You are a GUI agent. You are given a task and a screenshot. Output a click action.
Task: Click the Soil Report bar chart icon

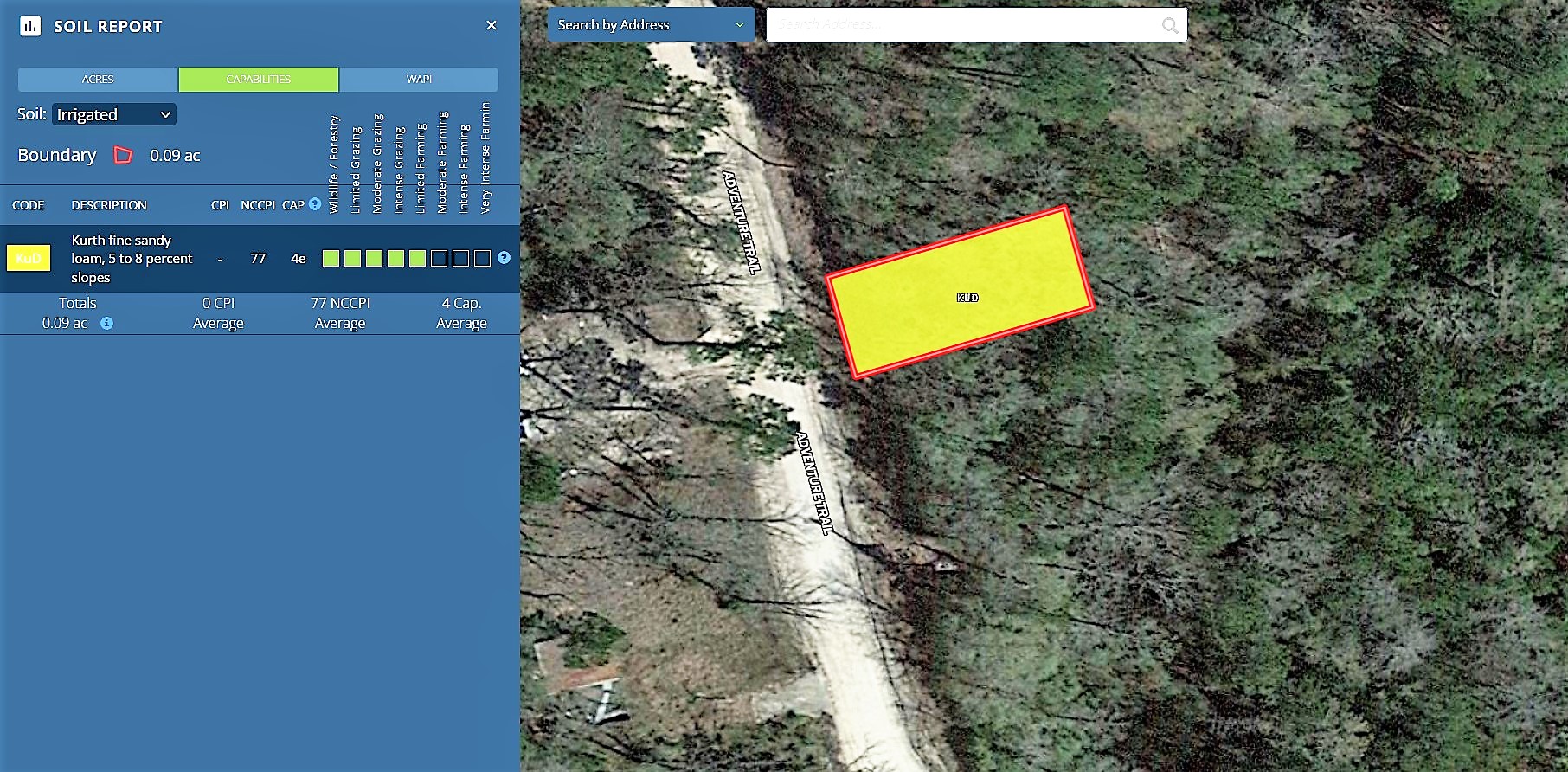(30, 26)
